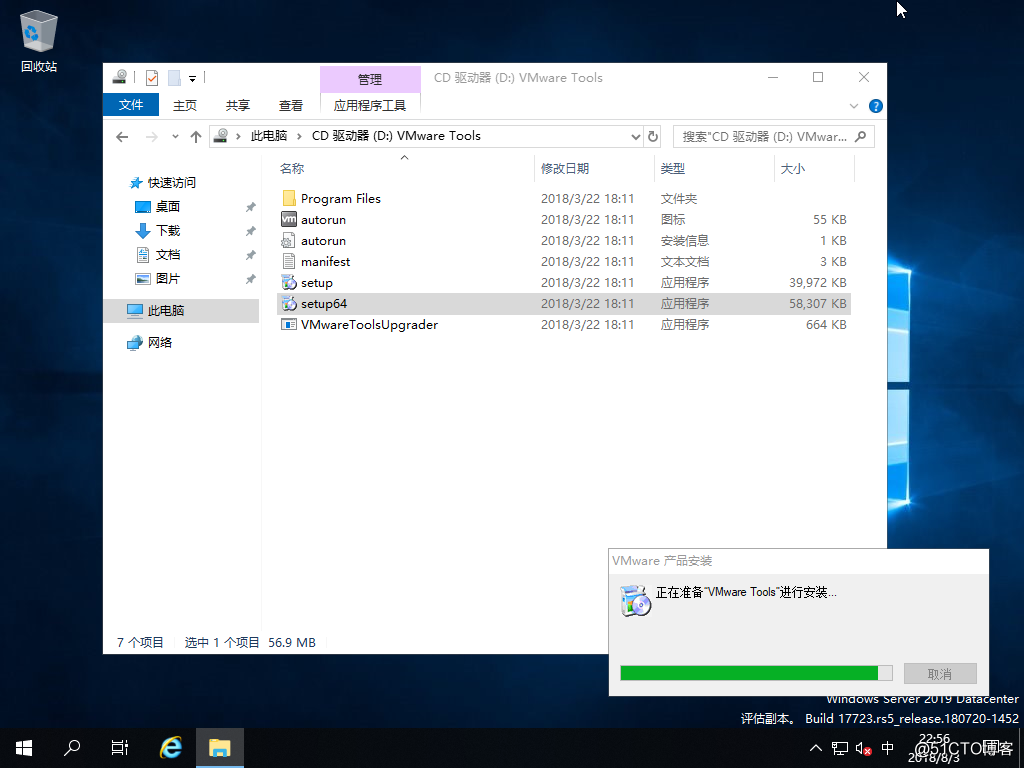The height and width of the screenshot is (768, 1024).
Task: Click the Properties quick access toolbar icon
Action: [x=152, y=78]
